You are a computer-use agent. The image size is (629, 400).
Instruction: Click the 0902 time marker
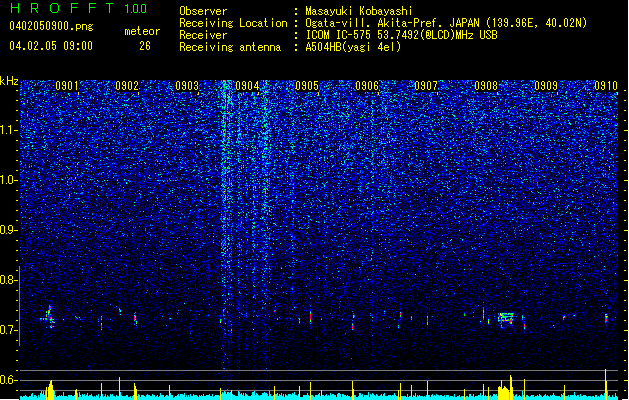(x=127, y=86)
